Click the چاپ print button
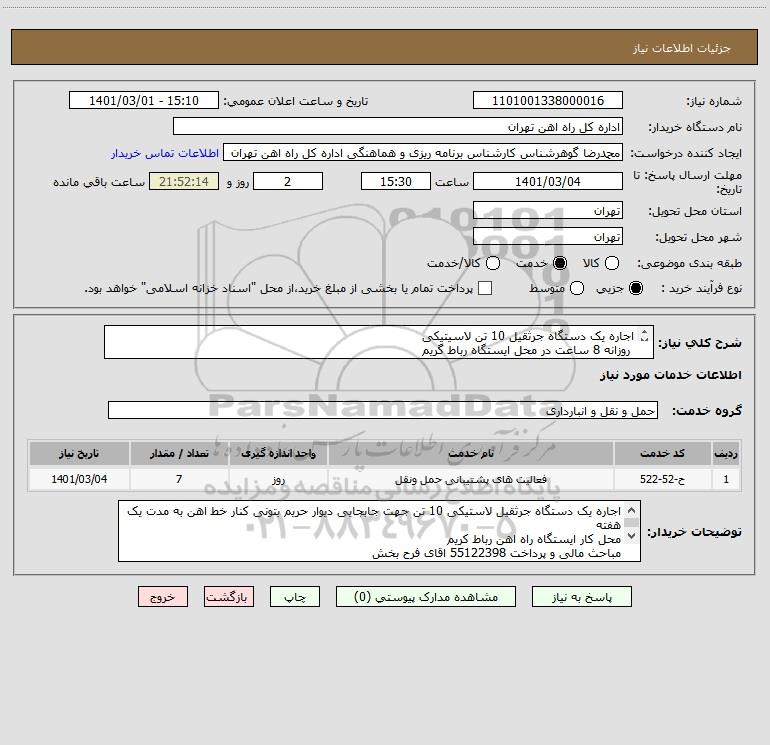 point(295,597)
